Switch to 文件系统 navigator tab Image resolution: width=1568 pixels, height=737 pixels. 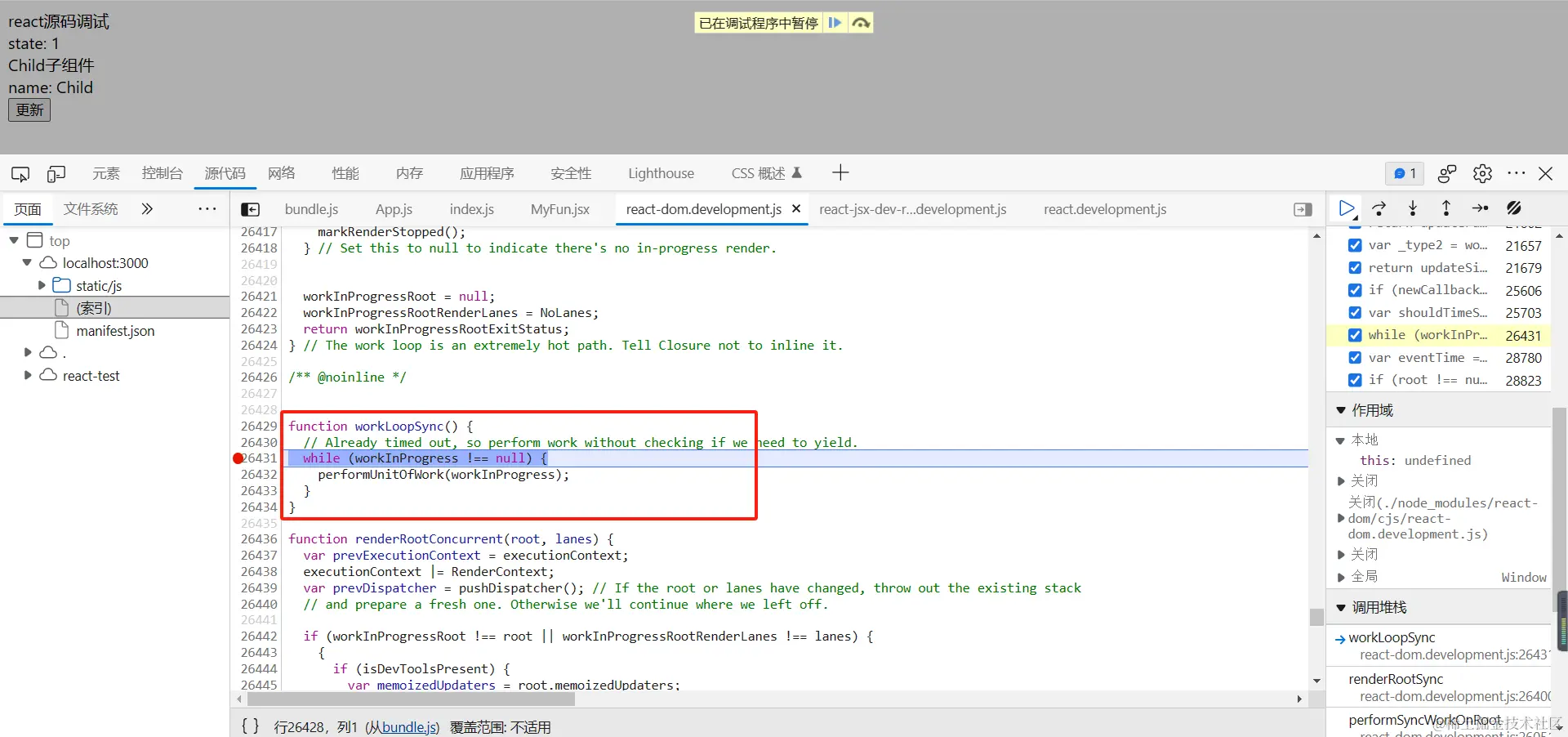pos(91,209)
